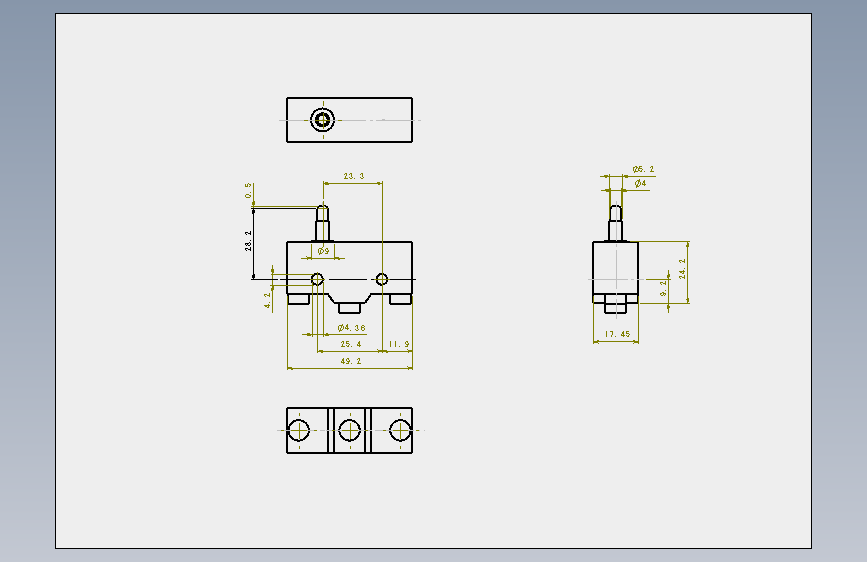Select the Ø4.36 hole diameter dimension

point(351,327)
